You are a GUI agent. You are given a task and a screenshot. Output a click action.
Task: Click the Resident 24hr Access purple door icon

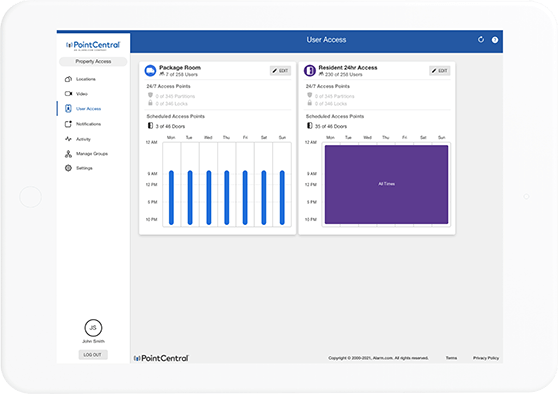point(310,70)
